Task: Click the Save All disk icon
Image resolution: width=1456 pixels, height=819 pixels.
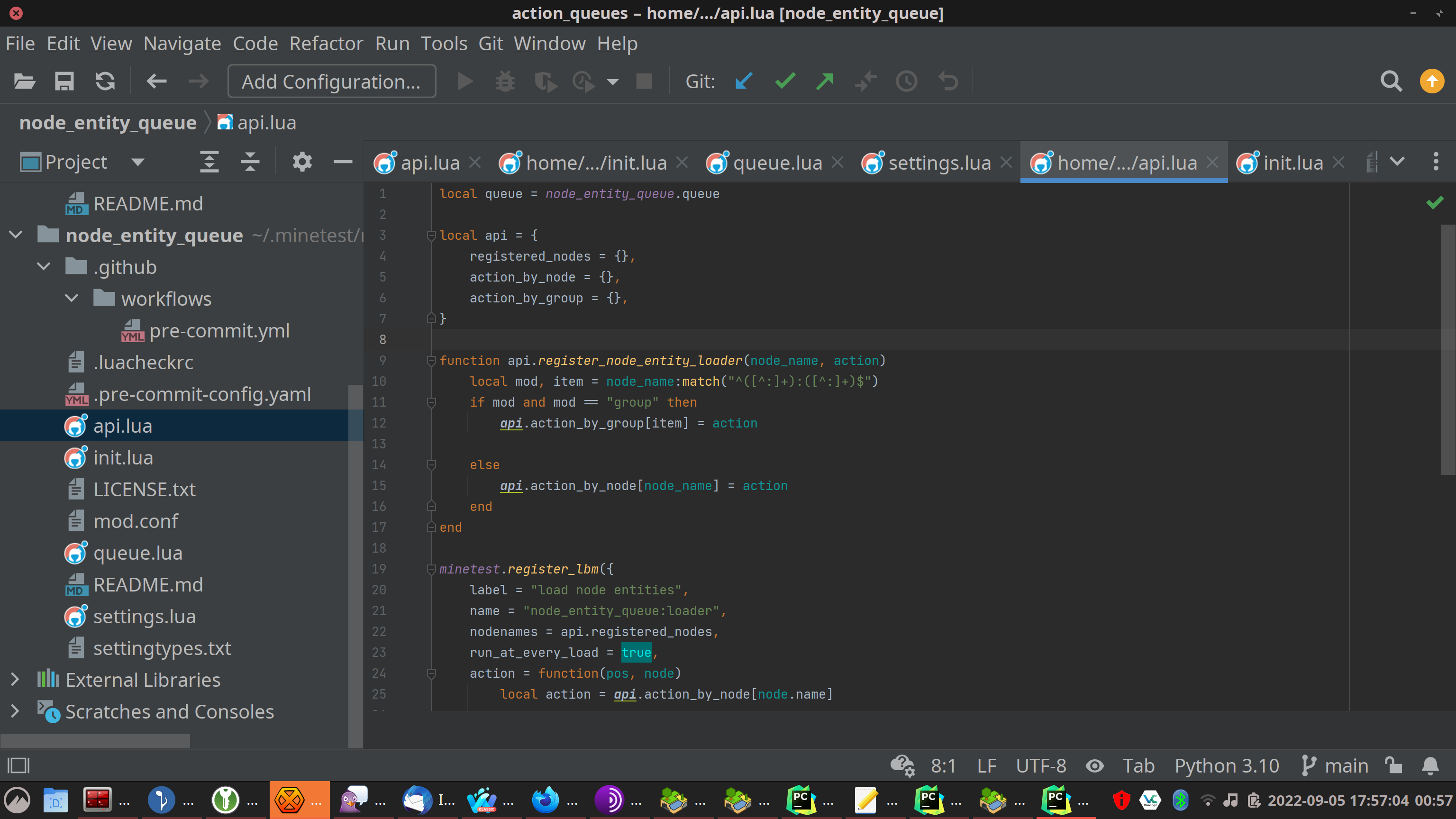Action: coord(64,82)
